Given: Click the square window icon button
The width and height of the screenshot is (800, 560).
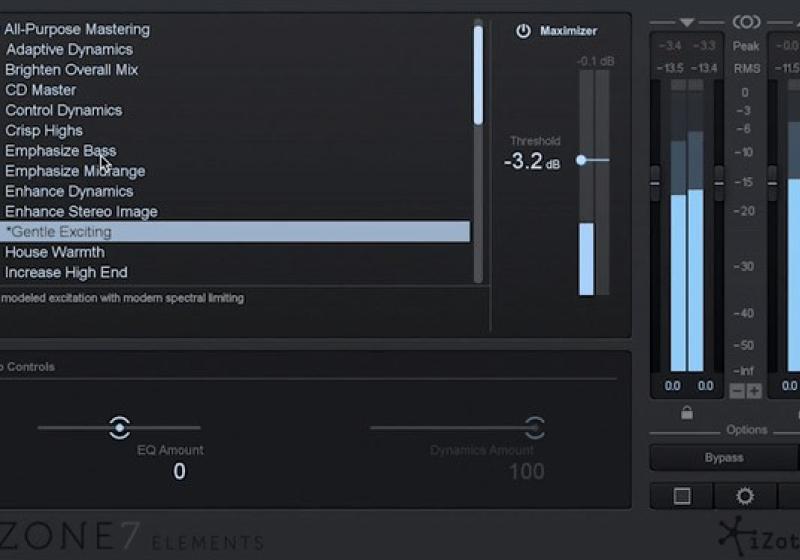Looking at the screenshot, I should pos(682,496).
